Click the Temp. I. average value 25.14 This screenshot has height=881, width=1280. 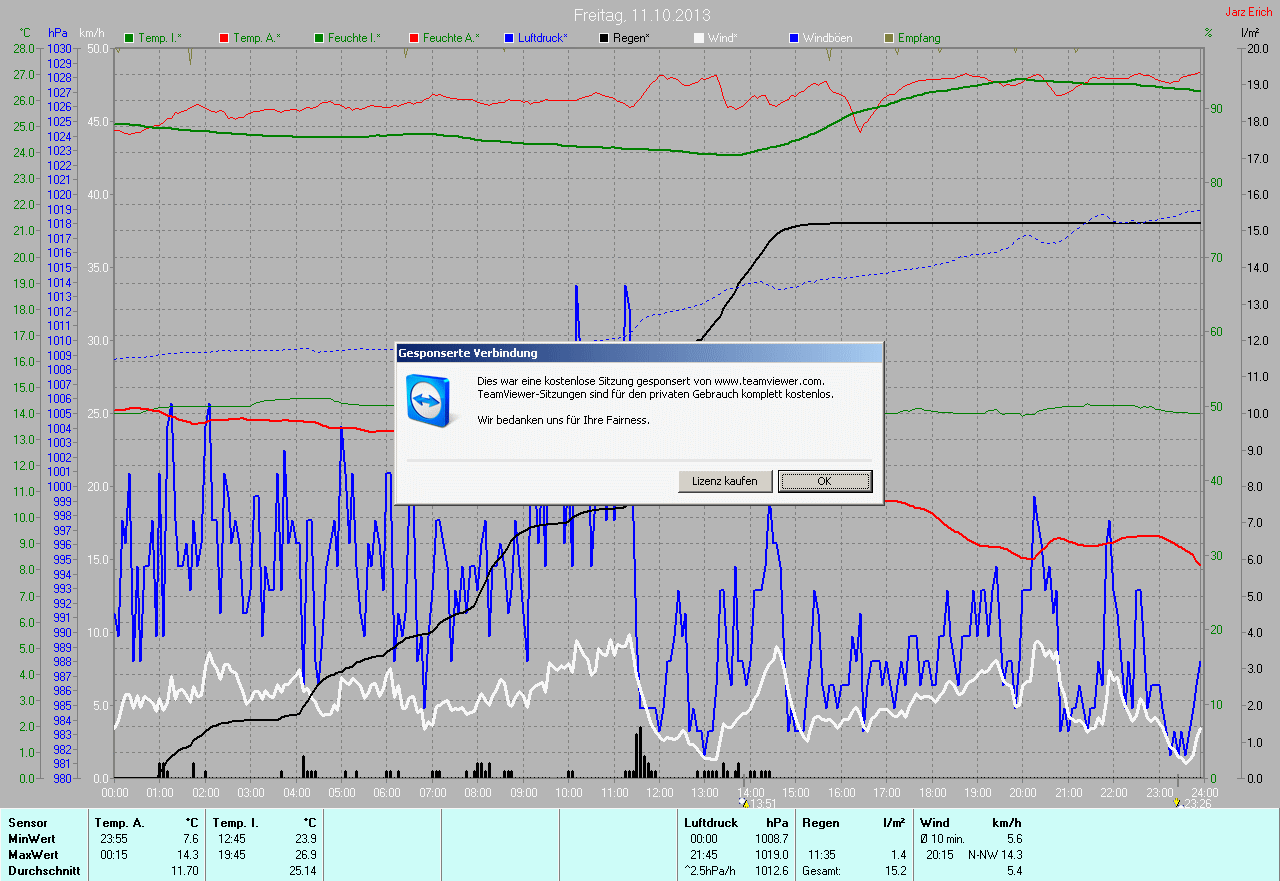tap(302, 871)
